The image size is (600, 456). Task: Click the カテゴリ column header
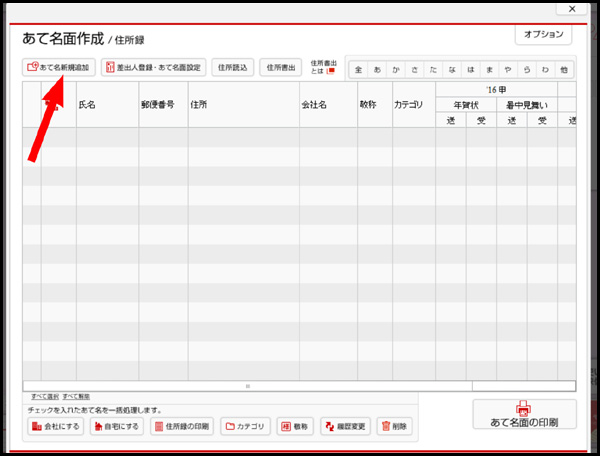tap(414, 104)
